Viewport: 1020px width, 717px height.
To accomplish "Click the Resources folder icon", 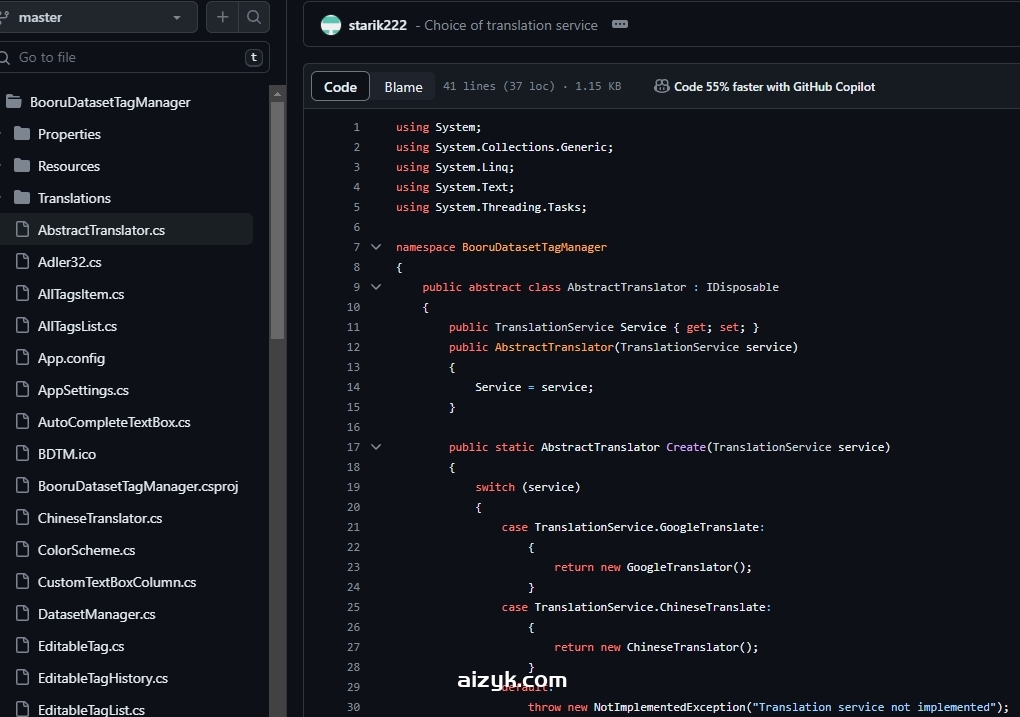I will click(22, 166).
